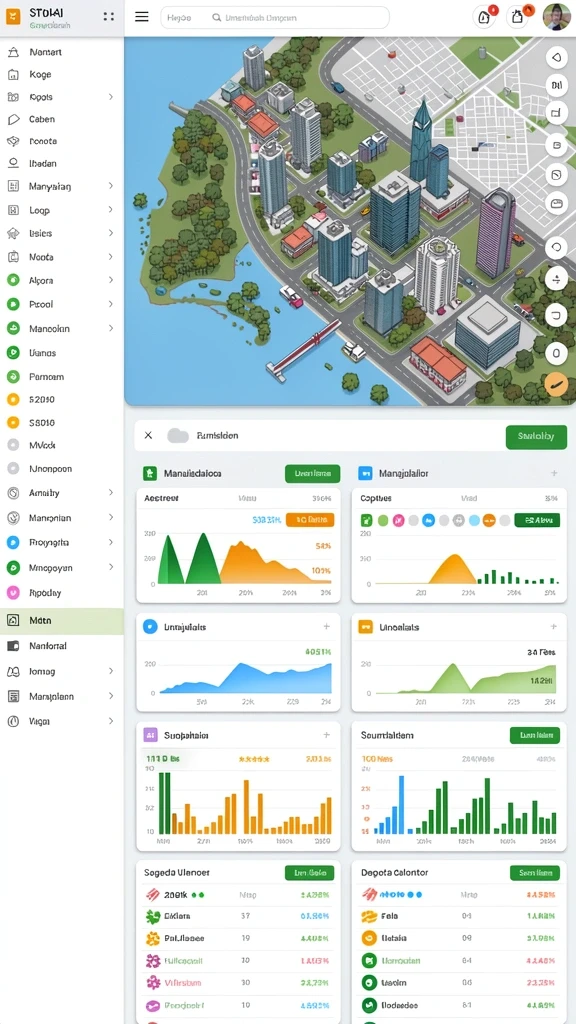Click the top map tool icon
The height and width of the screenshot is (1024, 576).
[556, 57]
